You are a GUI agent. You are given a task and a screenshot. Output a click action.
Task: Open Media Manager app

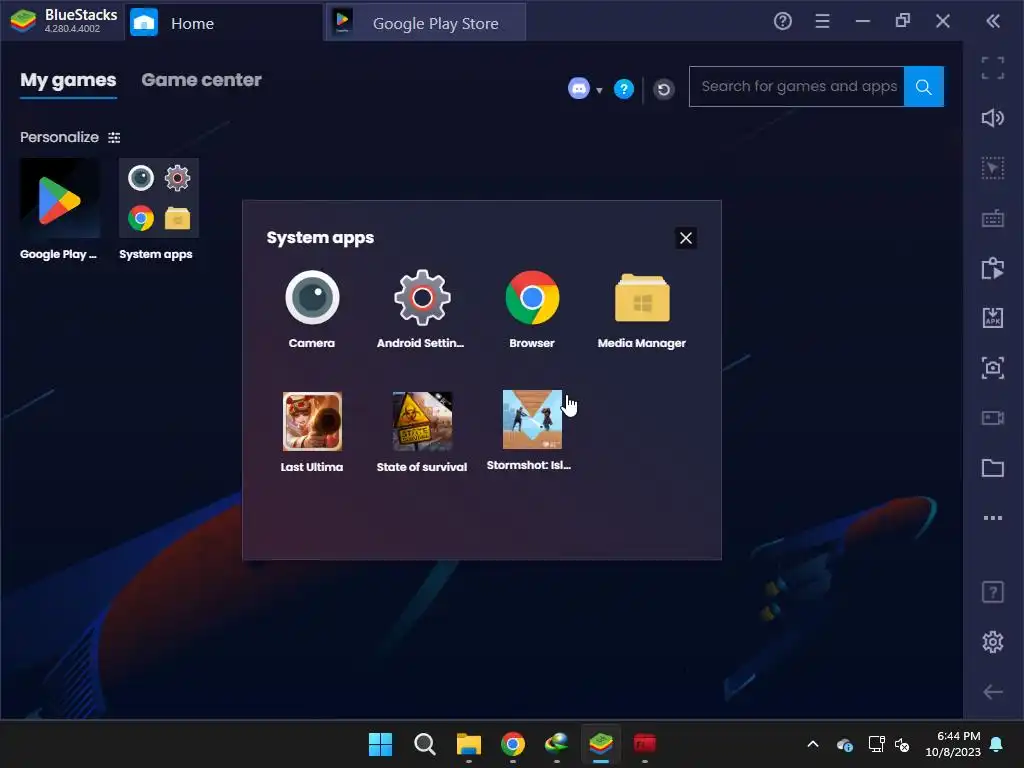[x=642, y=298]
